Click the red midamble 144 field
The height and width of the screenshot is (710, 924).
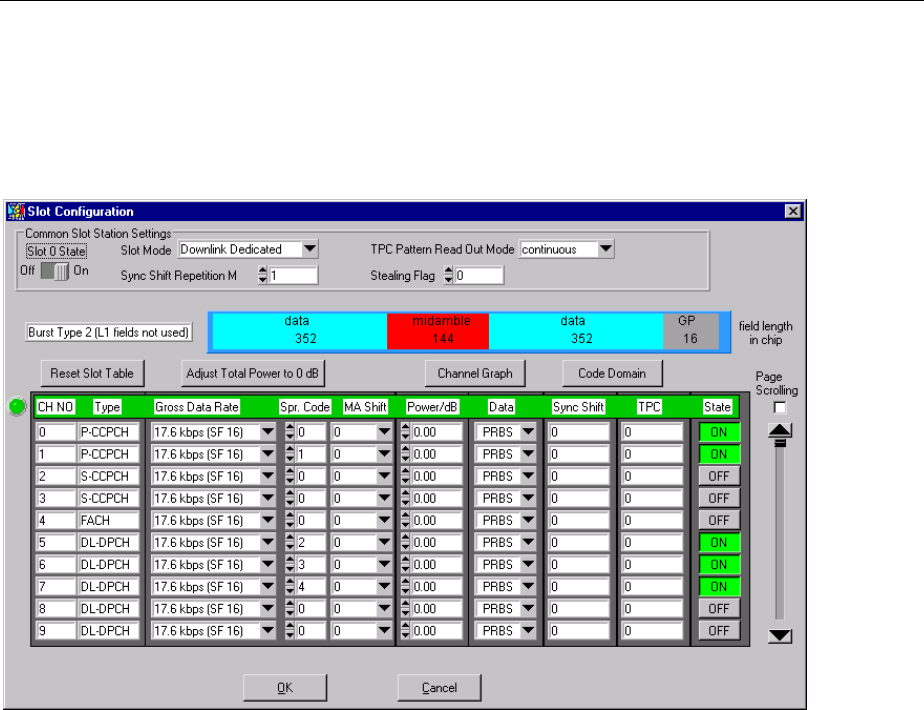(438, 331)
